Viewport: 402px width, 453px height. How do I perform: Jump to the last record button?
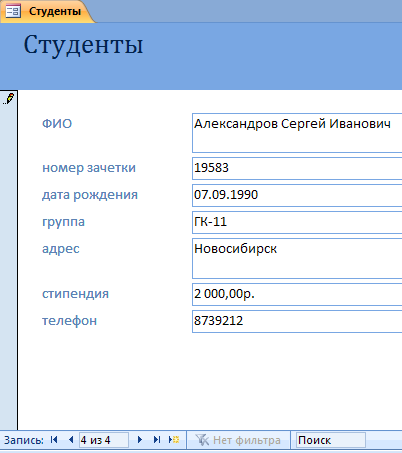pyautogui.click(x=157, y=440)
